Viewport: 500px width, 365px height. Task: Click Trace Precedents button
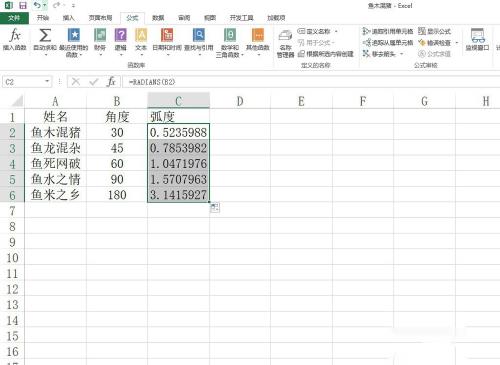[388, 31]
